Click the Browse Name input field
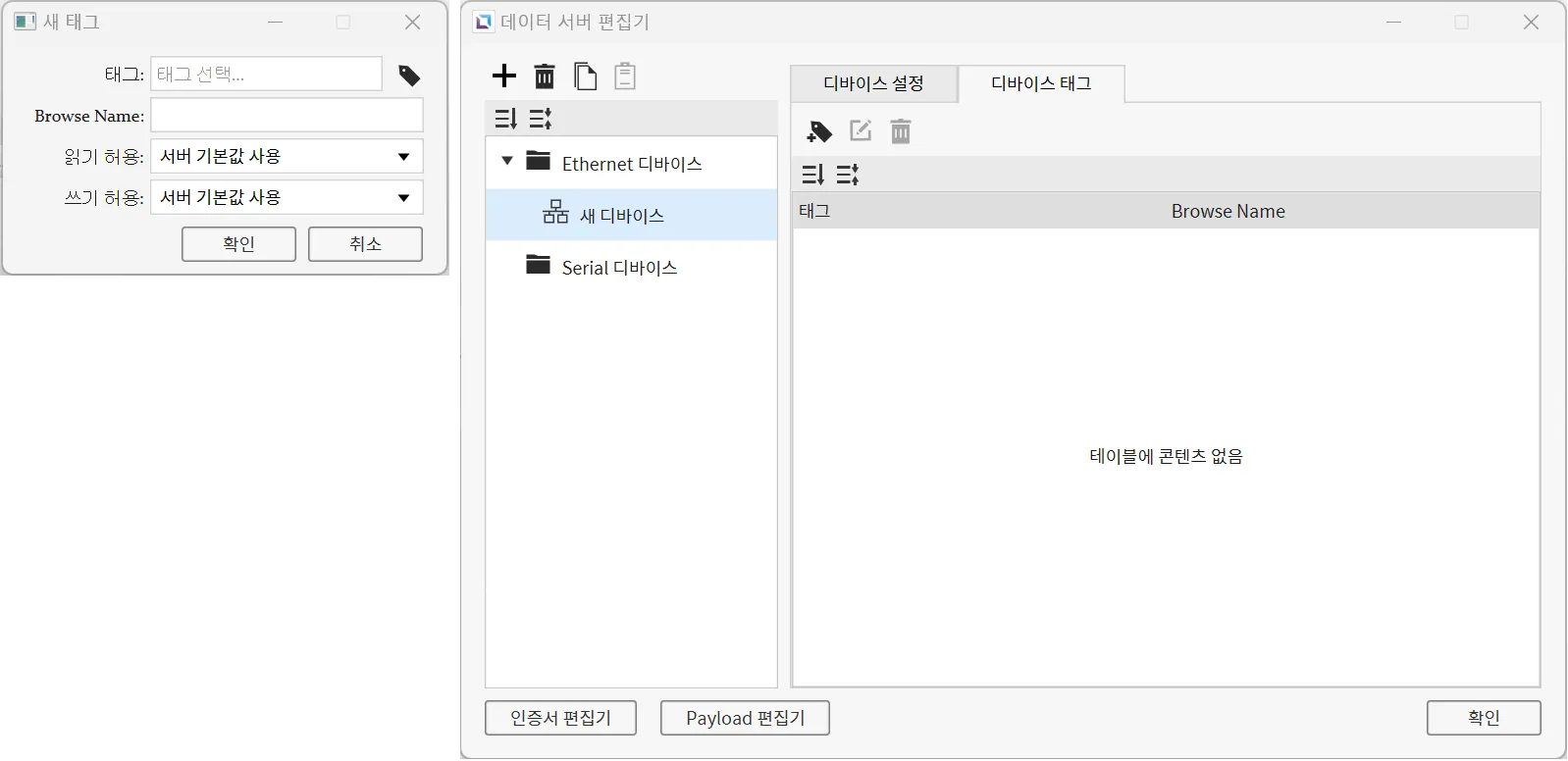1568x761 pixels. (x=287, y=116)
